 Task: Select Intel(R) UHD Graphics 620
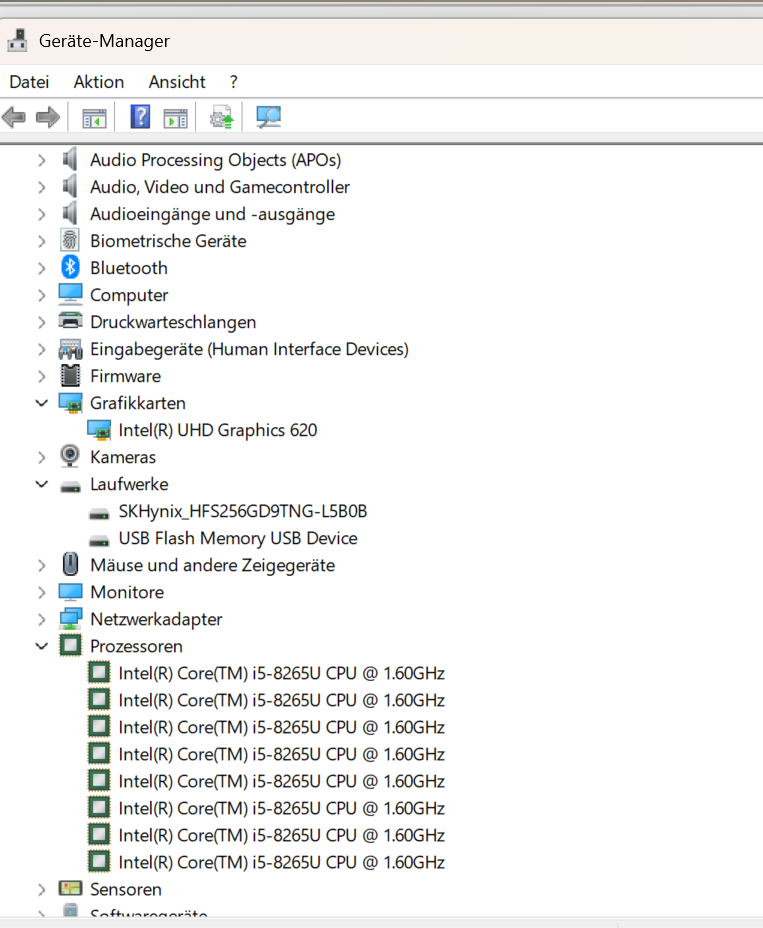218,430
